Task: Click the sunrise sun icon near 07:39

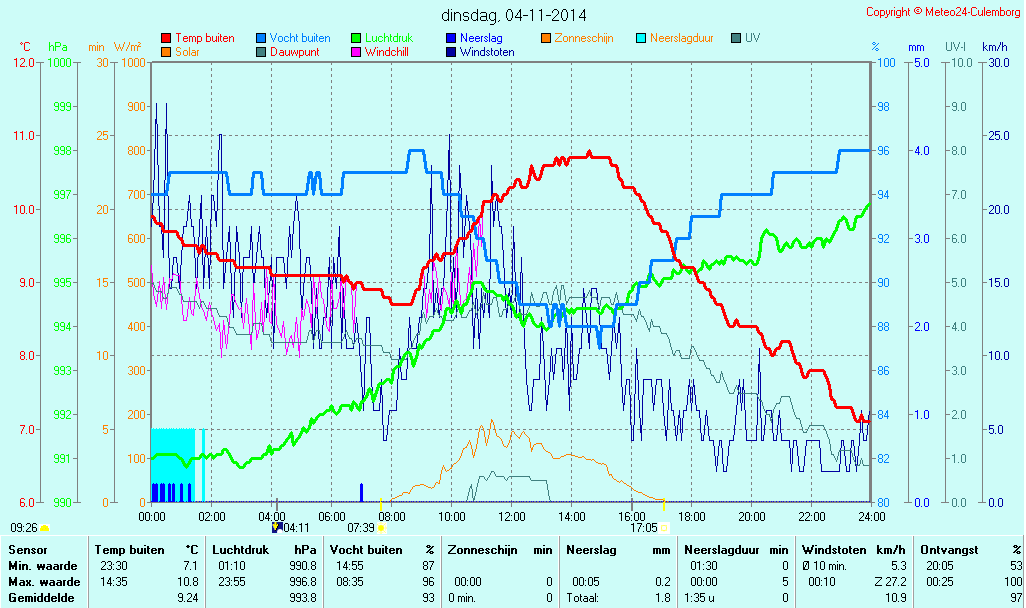Action: click(381, 528)
